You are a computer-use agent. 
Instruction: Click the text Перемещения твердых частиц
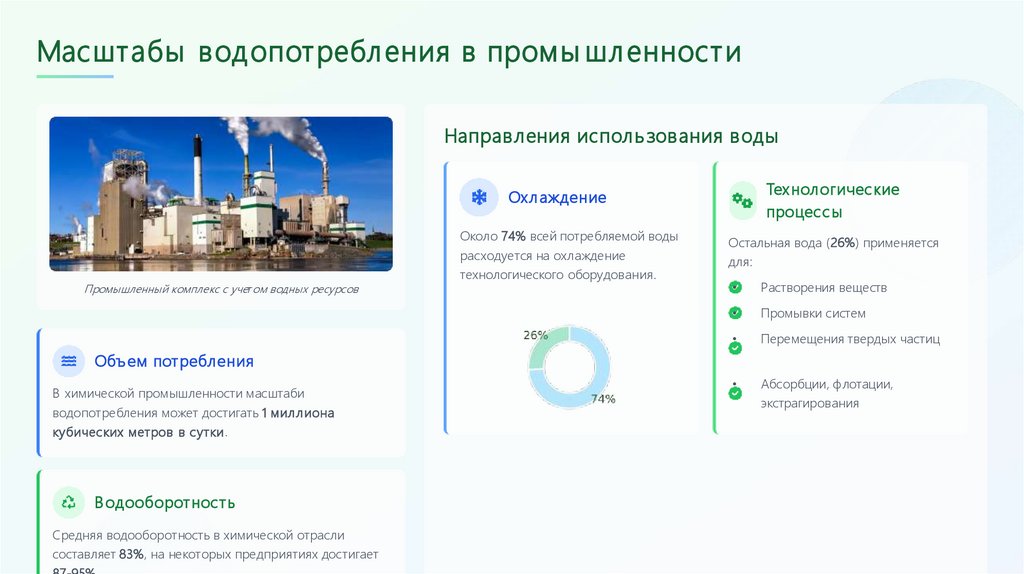(x=850, y=339)
